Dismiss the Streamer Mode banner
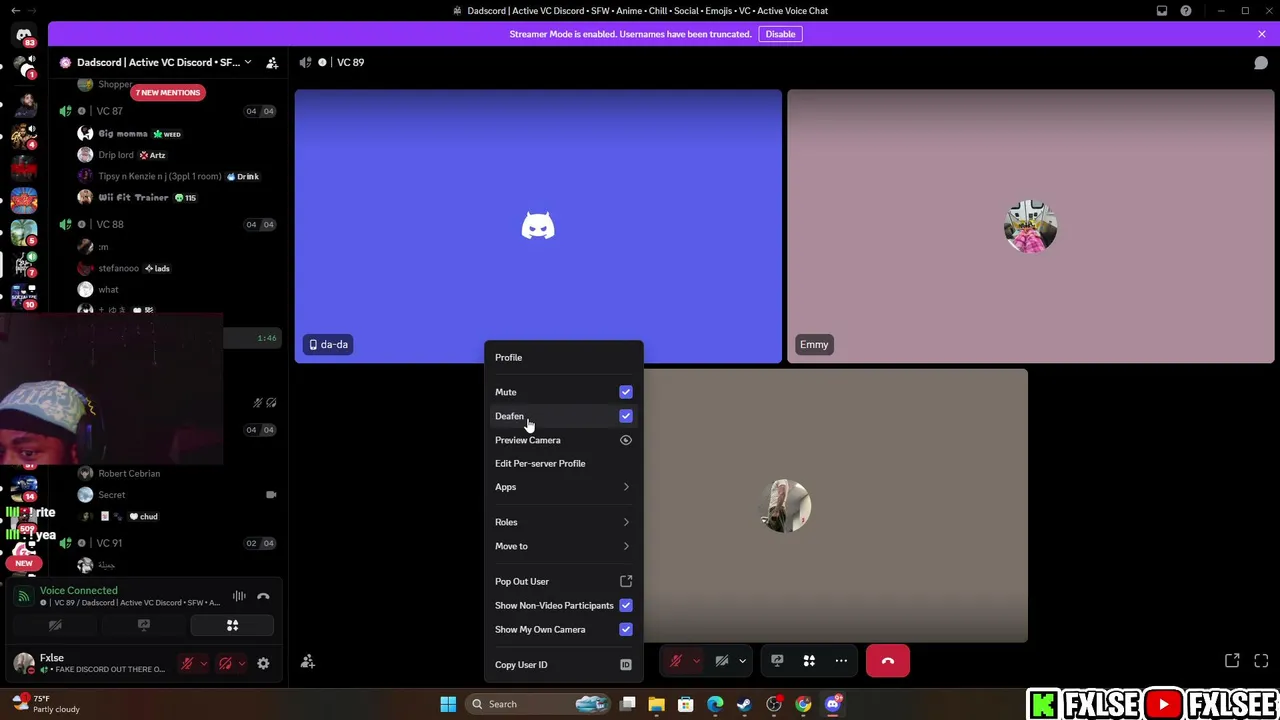1280x720 pixels. (1262, 34)
